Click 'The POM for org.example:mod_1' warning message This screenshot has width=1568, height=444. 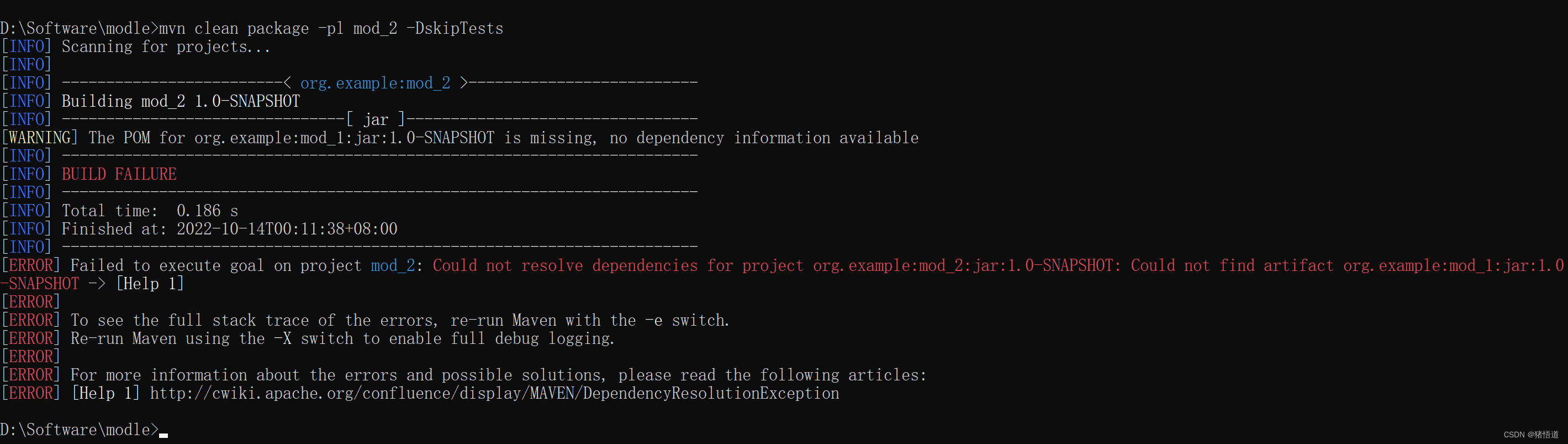point(503,138)
